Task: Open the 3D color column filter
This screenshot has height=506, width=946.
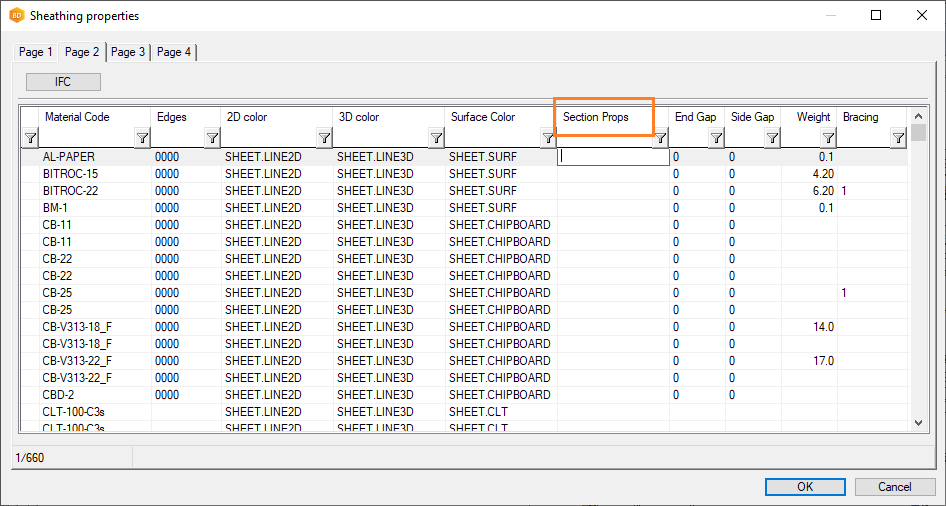Action: (436, 138)
